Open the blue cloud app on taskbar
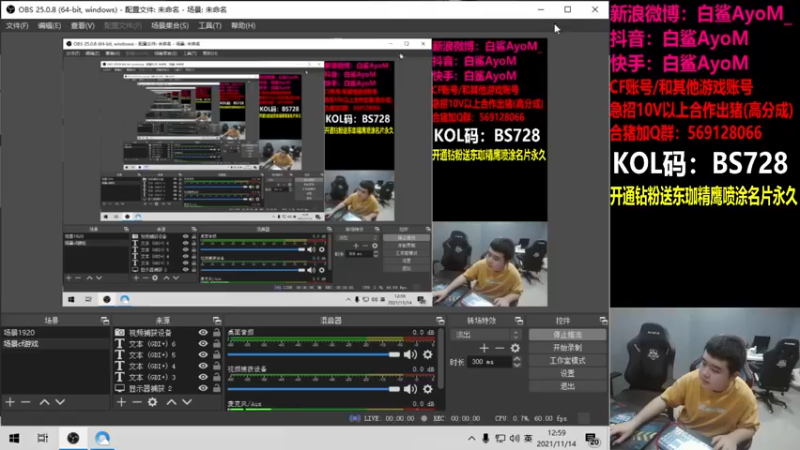 coord(103,438)
